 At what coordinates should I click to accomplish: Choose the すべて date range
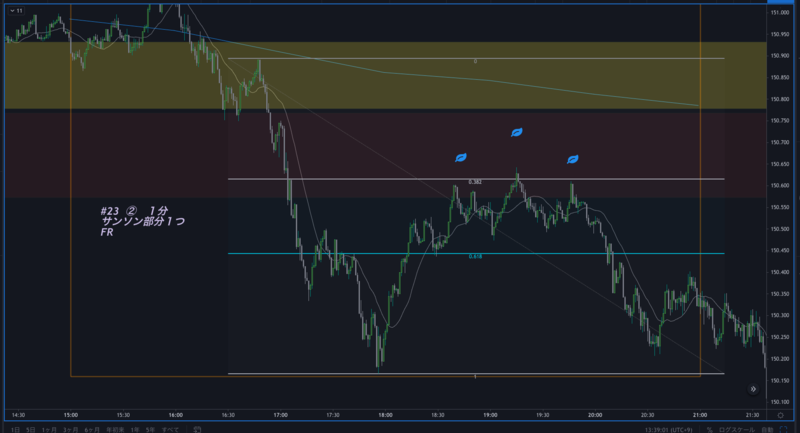click(x=170, y=429)
